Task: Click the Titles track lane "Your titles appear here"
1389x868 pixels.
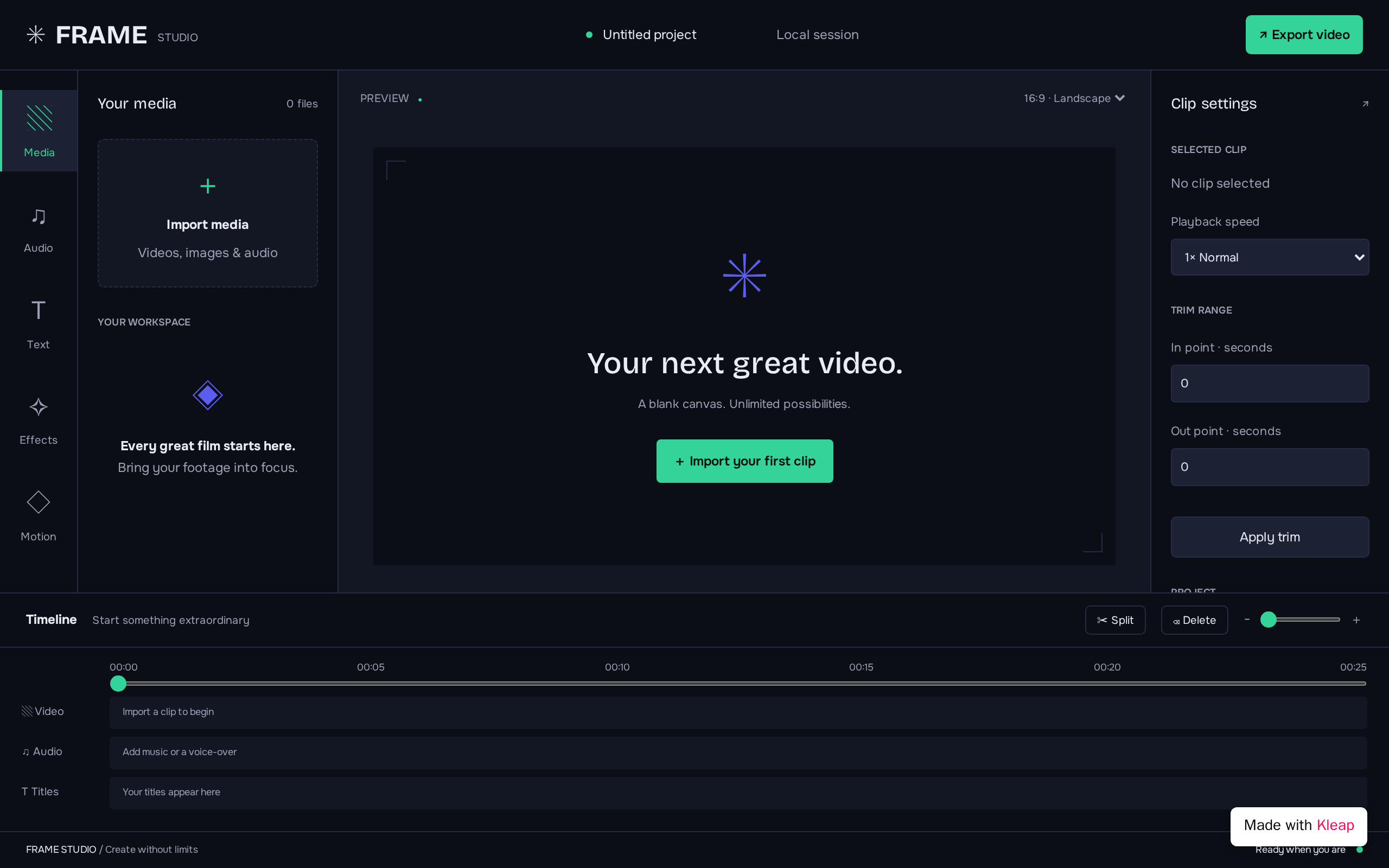Action: (738, 793)
